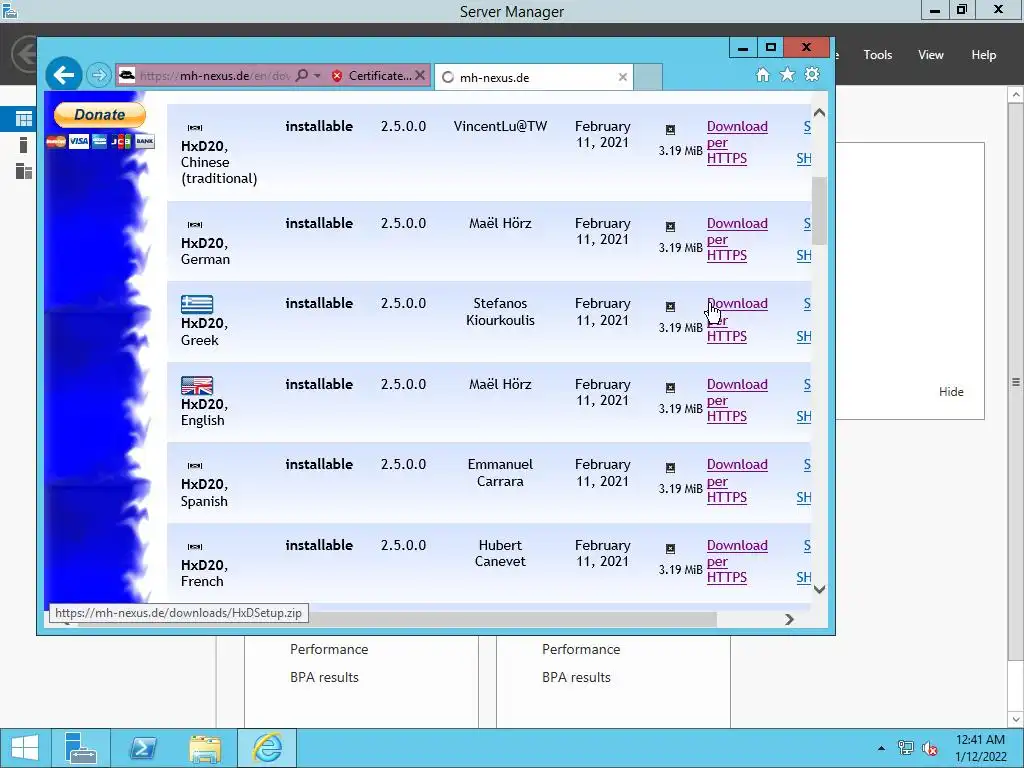The width and height of the screenshot is (1024, 768).
Task: Download HxD20 Greek per HTTPS
Action: point(737,320)
